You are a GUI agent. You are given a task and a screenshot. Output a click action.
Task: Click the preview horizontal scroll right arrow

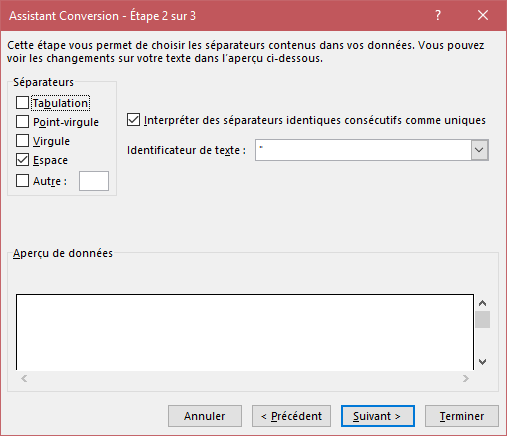[x=466, y=378]
